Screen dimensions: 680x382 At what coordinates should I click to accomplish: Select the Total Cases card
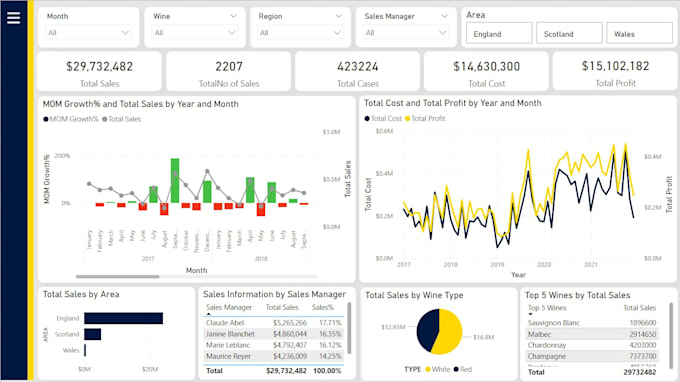coord(358,72)
